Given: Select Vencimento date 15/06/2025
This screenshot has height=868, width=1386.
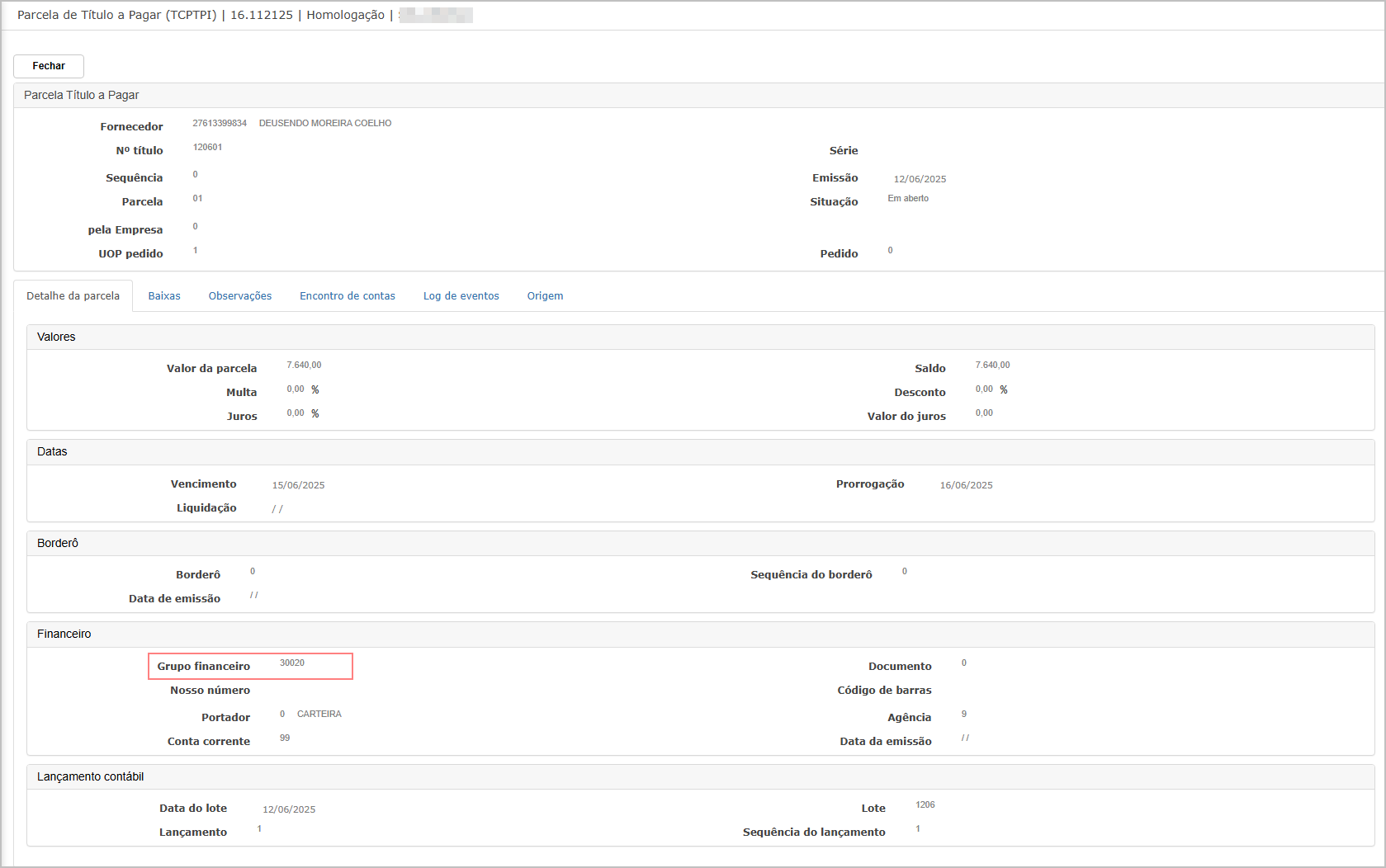Looking at the screenshot, I should pyautogui.click(x=298, y=485).
